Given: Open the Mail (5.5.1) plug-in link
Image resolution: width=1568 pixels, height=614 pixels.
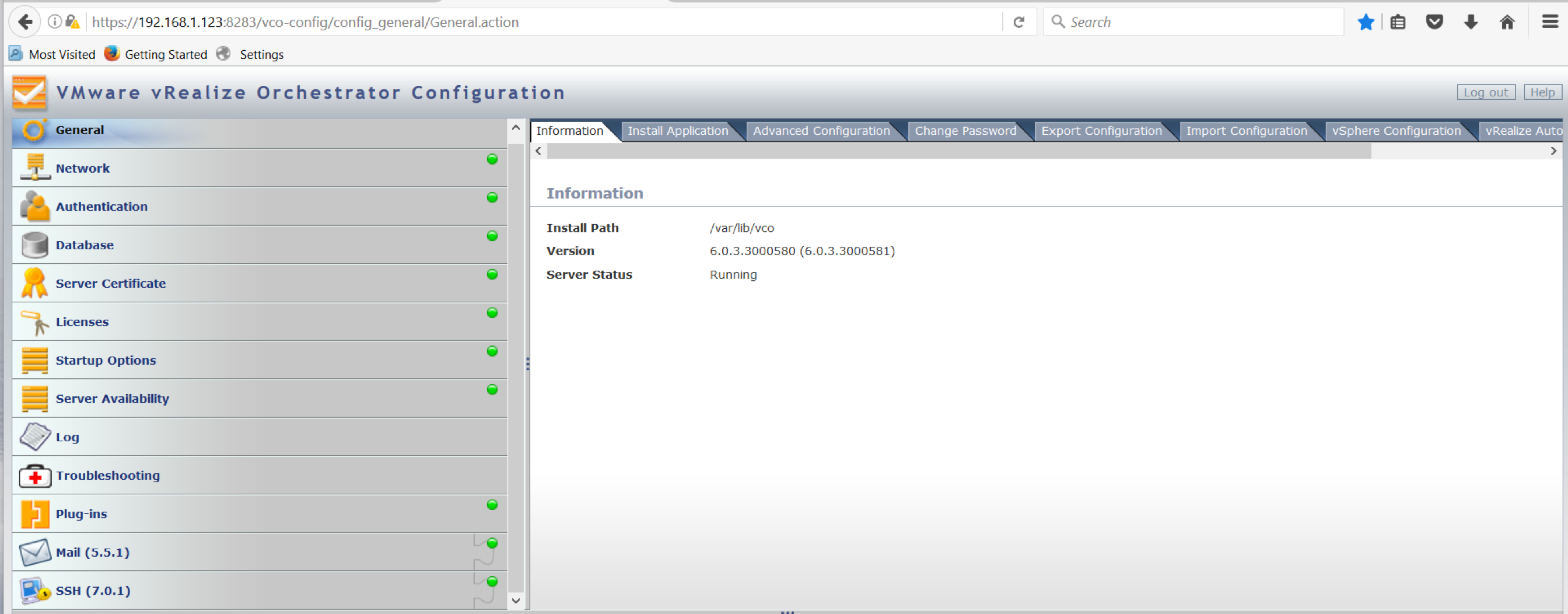Looking at the screenshot, I should 93,553.
